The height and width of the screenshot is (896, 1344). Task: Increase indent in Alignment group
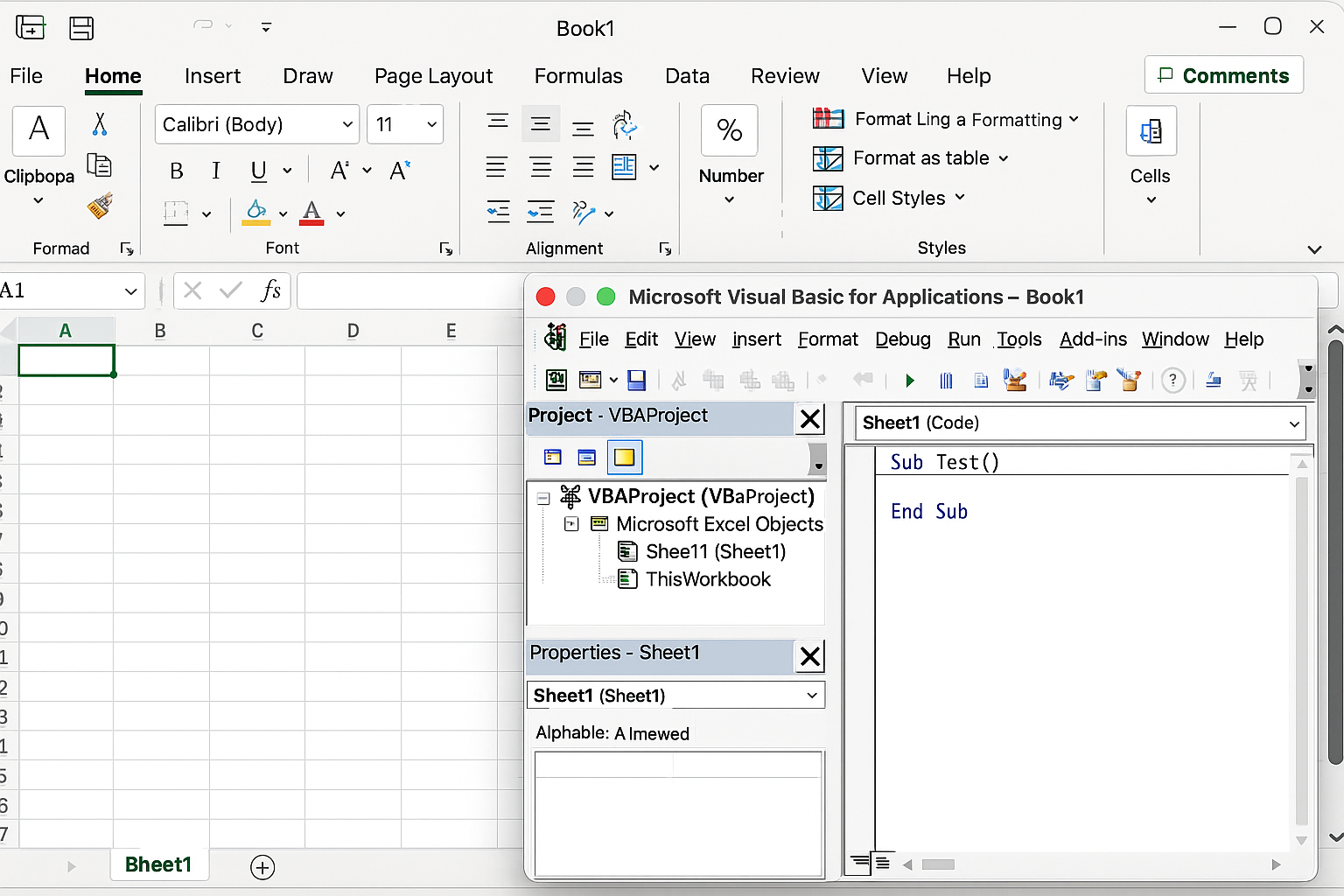coord(541,212)
